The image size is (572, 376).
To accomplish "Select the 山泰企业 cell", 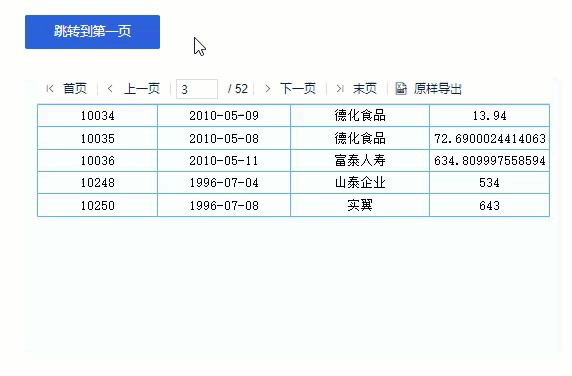I will (360, 182).
